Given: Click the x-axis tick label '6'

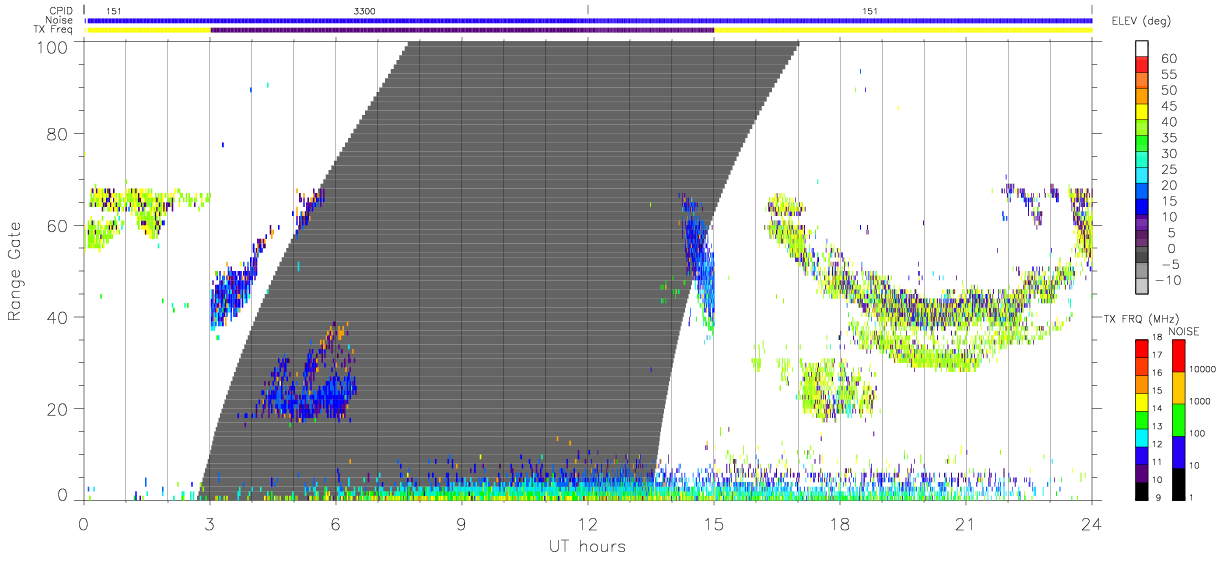Looking at the screenshot, I should pyautogui.click(x=335, y=524).
